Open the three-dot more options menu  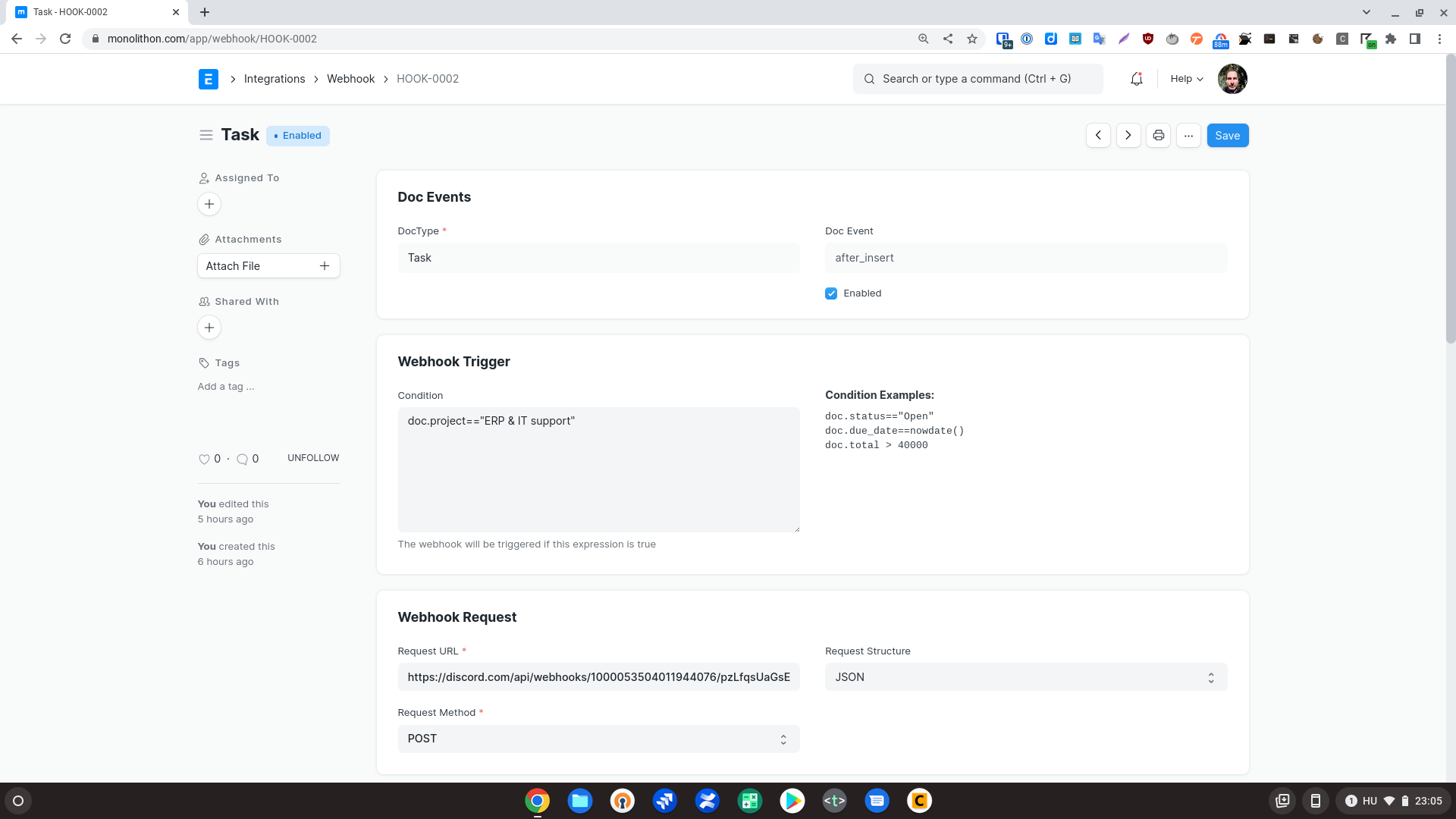tap(1188, 136)
